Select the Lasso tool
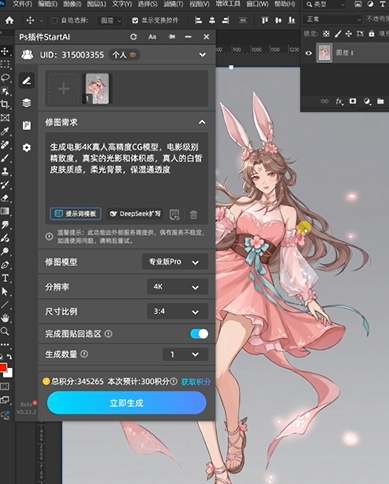The width and height of the screenshot is (389, 484). pyautogui.click(x=5, y=78)
